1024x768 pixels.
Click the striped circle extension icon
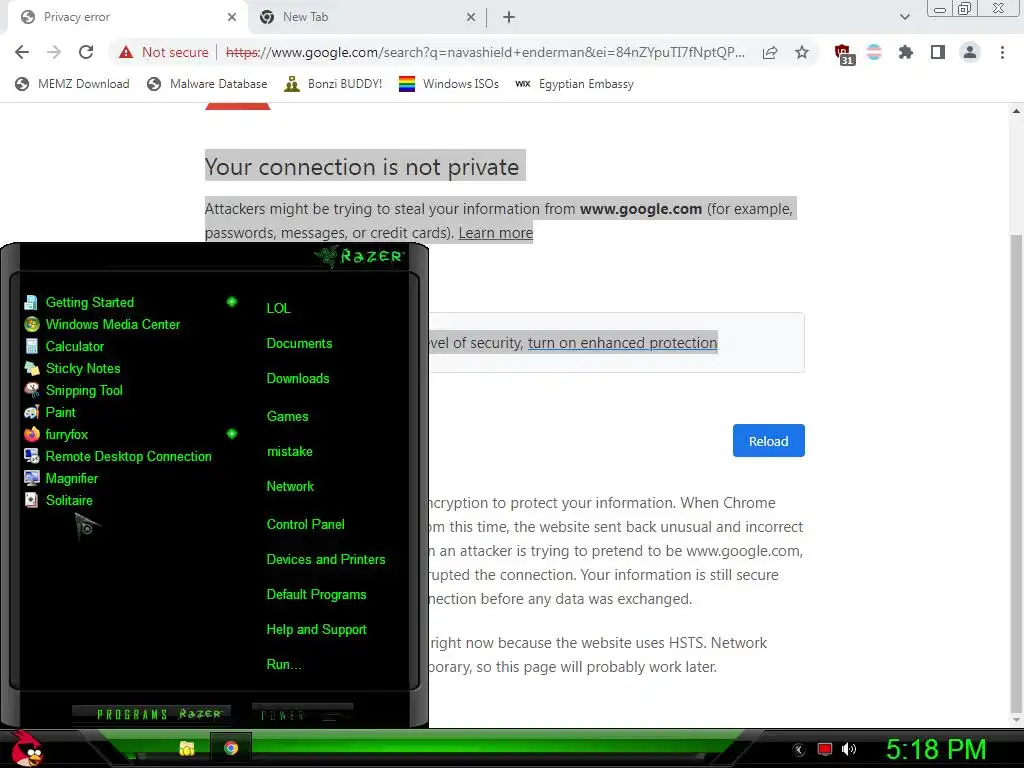tap(874, 52)
